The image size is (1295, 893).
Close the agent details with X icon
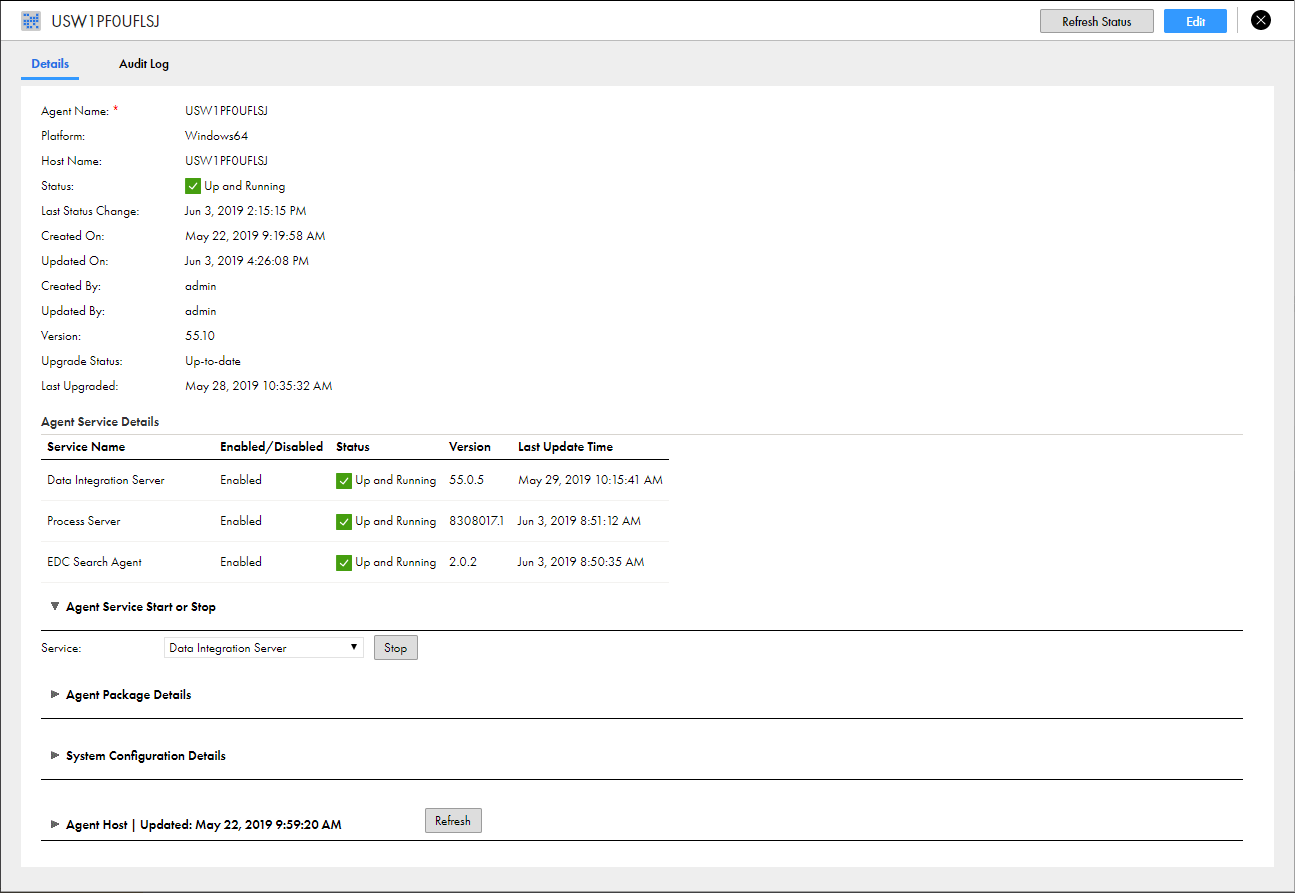(1261, 20)
